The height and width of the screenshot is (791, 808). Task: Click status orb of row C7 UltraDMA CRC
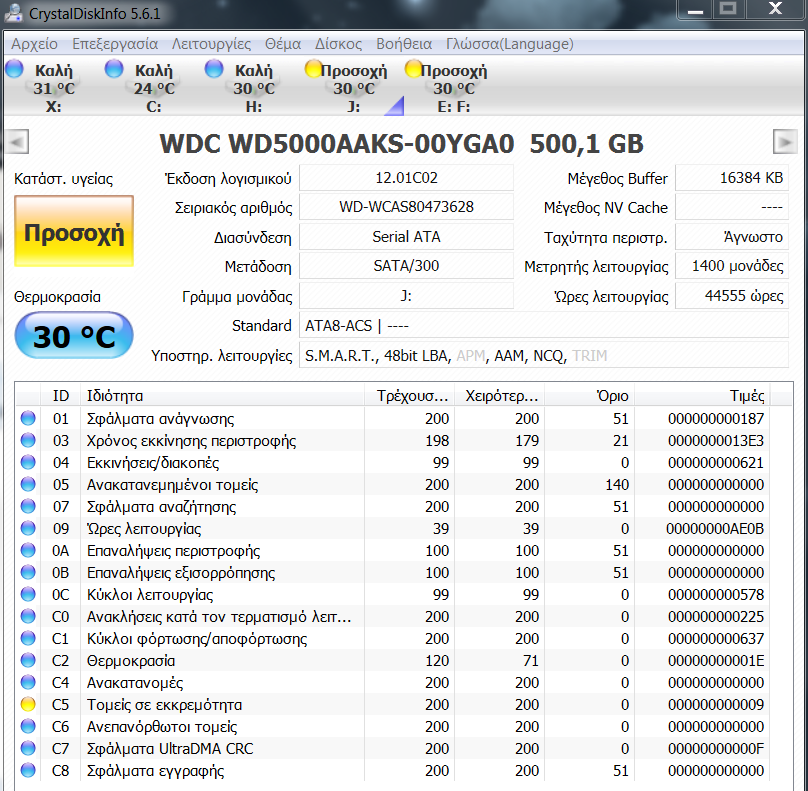click(28, 748)
